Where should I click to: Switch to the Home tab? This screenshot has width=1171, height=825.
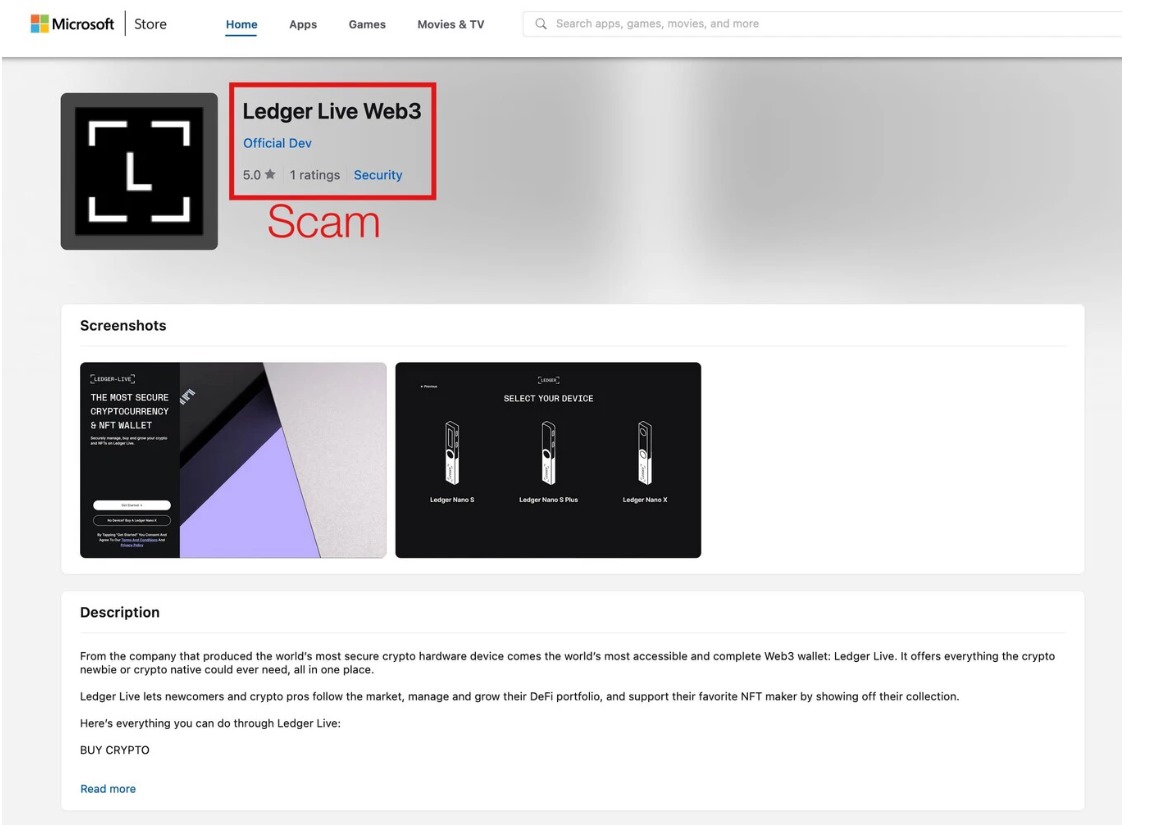coord(241,25)
